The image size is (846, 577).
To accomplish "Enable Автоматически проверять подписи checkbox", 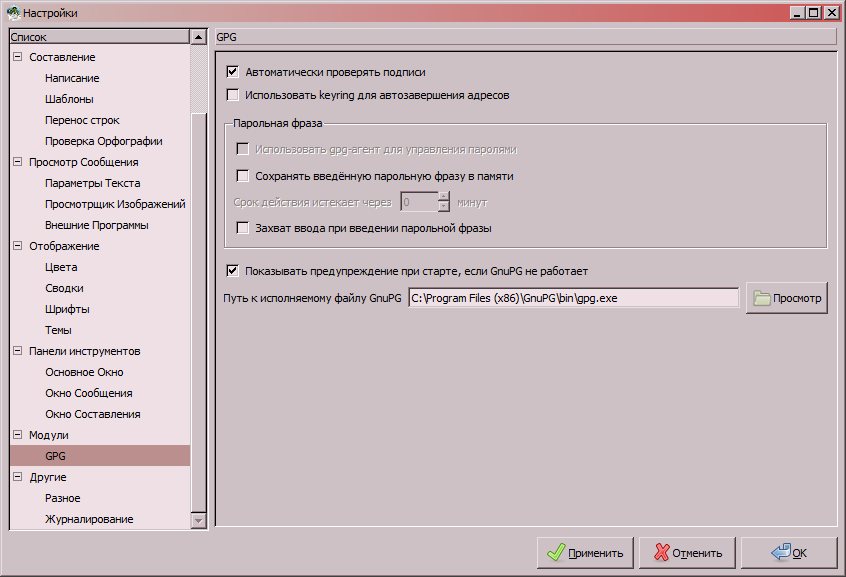I will 233,72.
